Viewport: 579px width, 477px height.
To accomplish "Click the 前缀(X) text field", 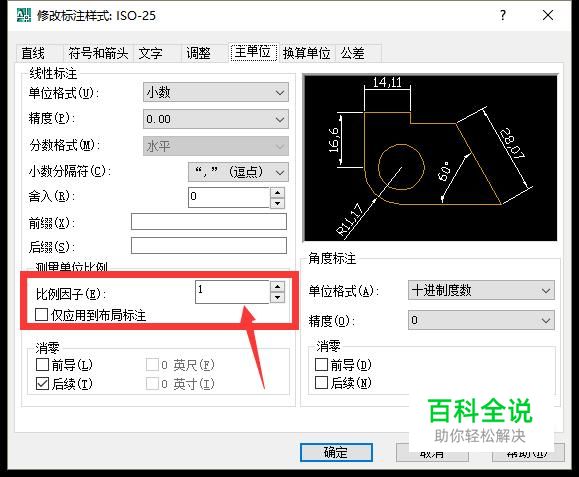I will 209,222.
